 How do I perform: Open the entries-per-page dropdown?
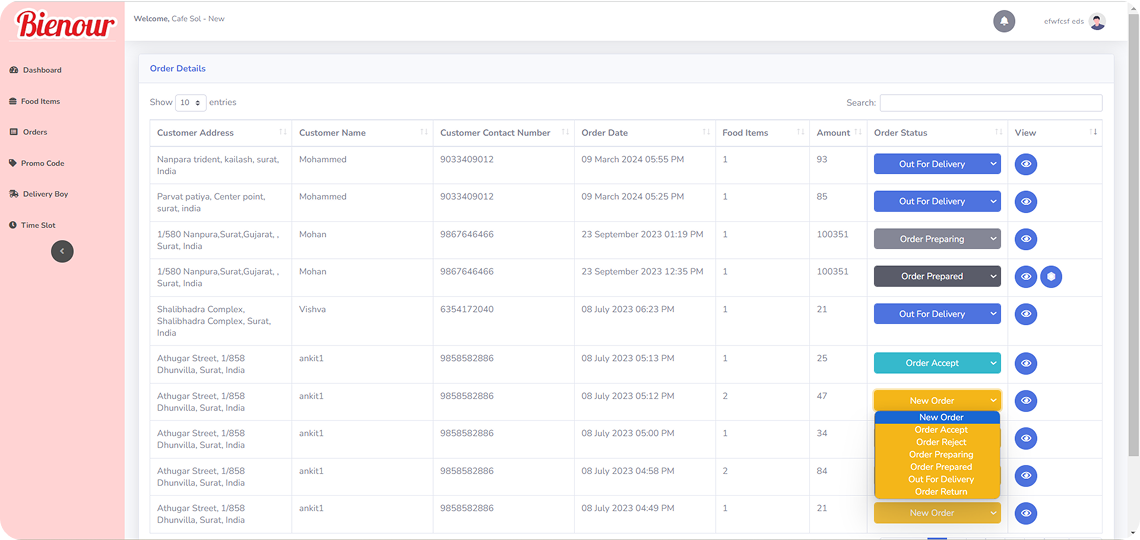coord(191,102)
